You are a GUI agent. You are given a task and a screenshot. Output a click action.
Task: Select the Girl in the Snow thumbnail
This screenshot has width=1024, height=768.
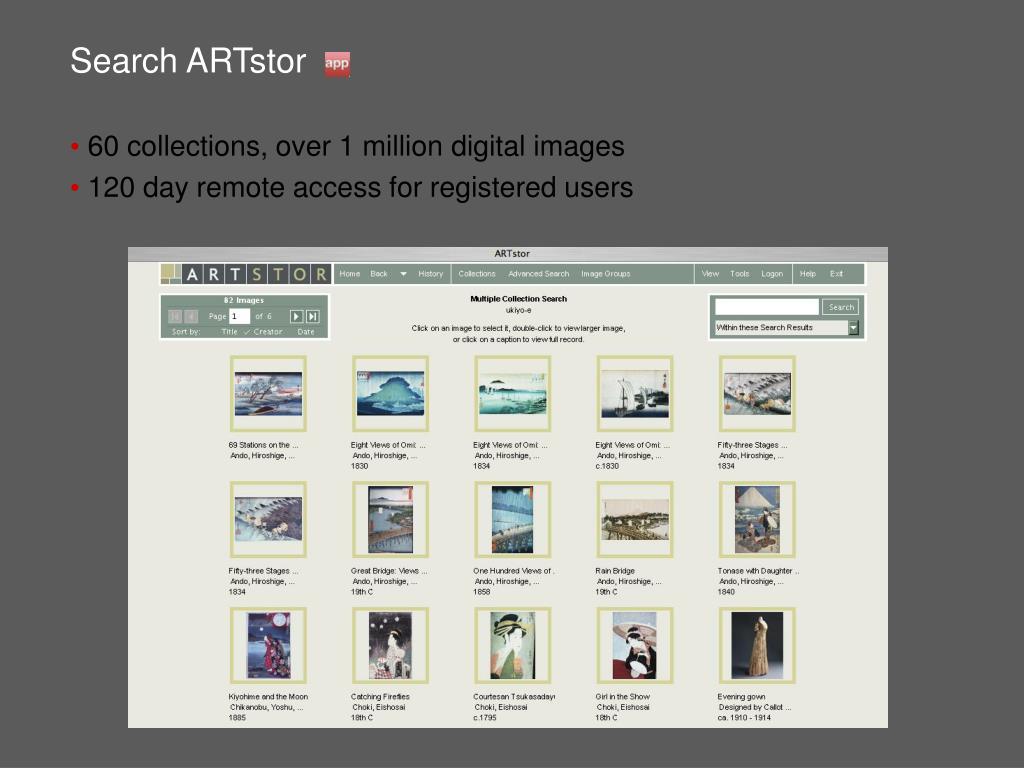635,646
